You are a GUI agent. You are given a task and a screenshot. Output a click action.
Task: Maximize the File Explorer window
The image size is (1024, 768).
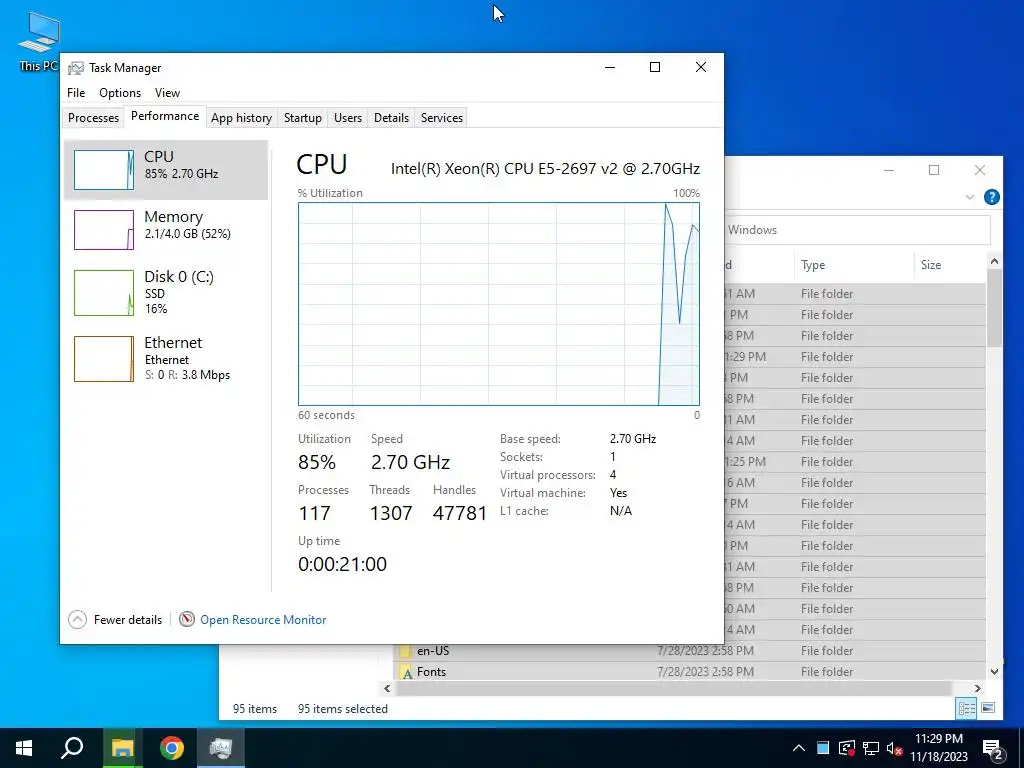[x=934, y=170]
